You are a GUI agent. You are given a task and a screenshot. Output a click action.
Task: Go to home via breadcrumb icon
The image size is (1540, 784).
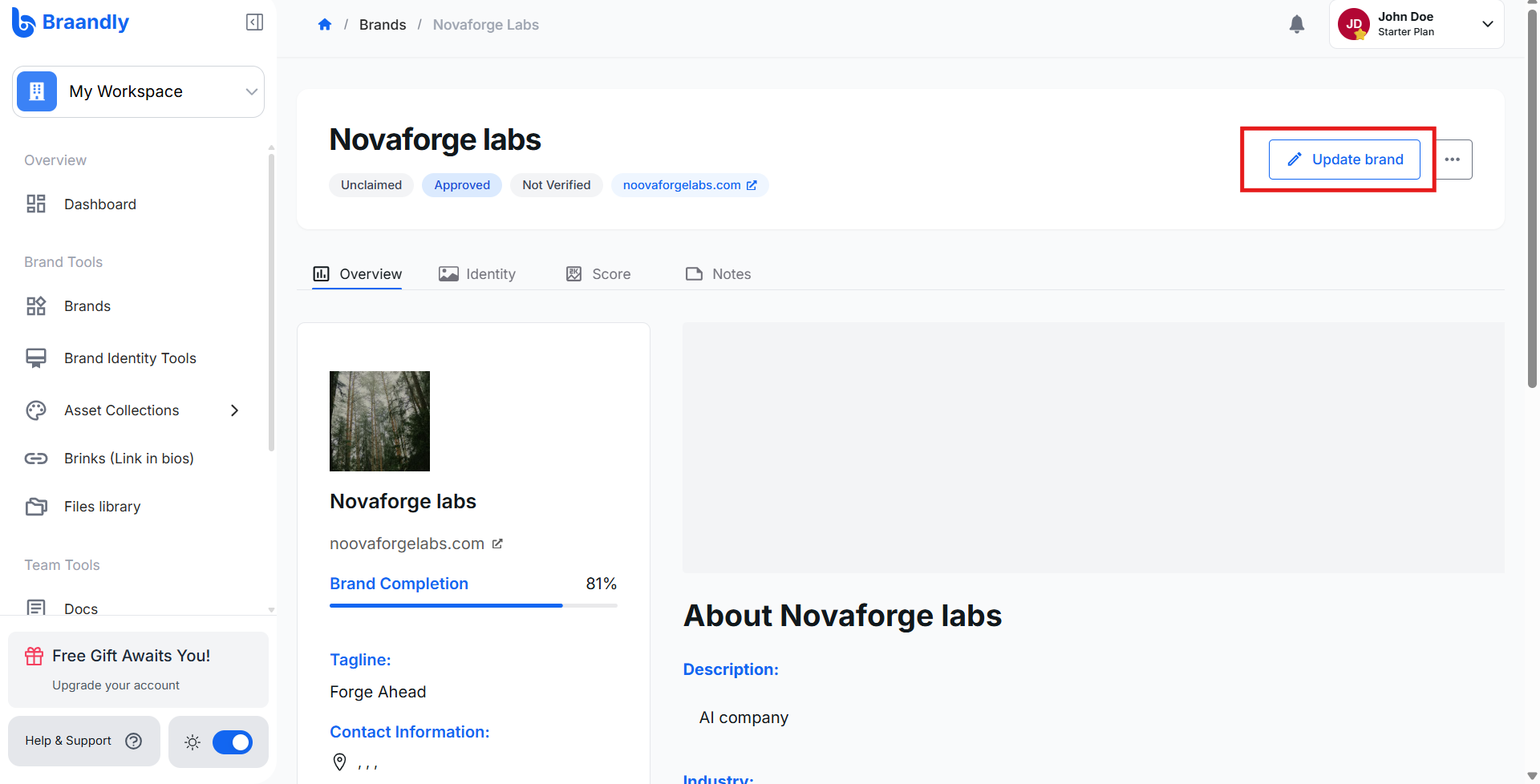tap(325, 25)
